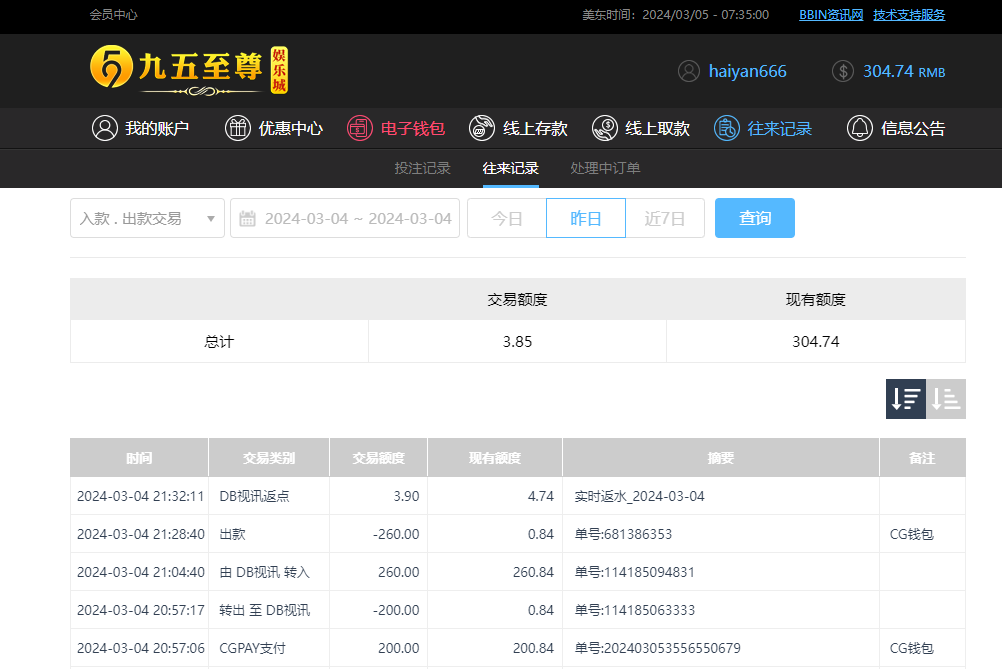This screenshot has height=669, width=1002.
Task: Click the dollar balance icon
Action: tap(843, 71)
